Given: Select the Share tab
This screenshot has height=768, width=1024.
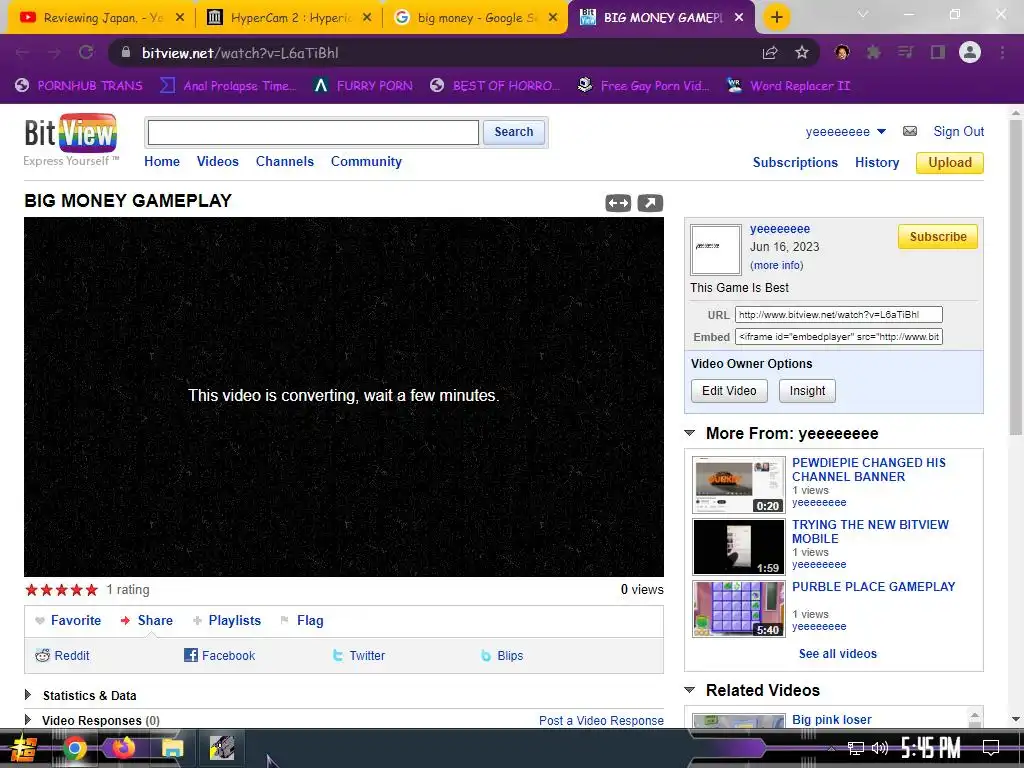Looking at the screenshot, I should (x=147, y=620).
